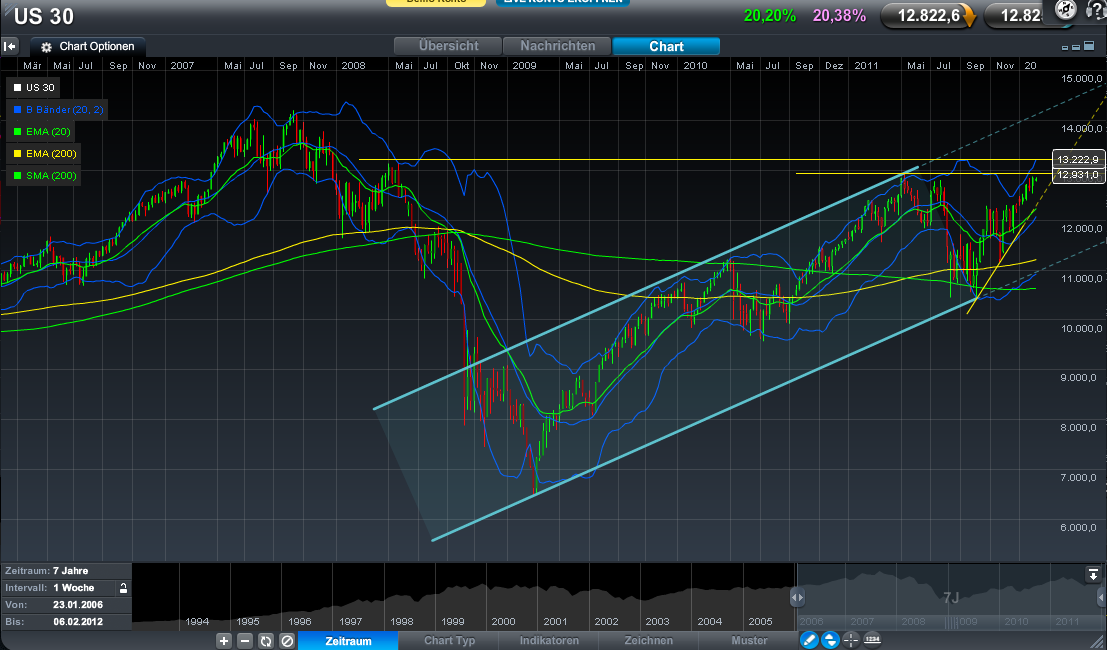Open the Muster bottom tab
Screen dimensions: 1107x650
click(749, 641)
